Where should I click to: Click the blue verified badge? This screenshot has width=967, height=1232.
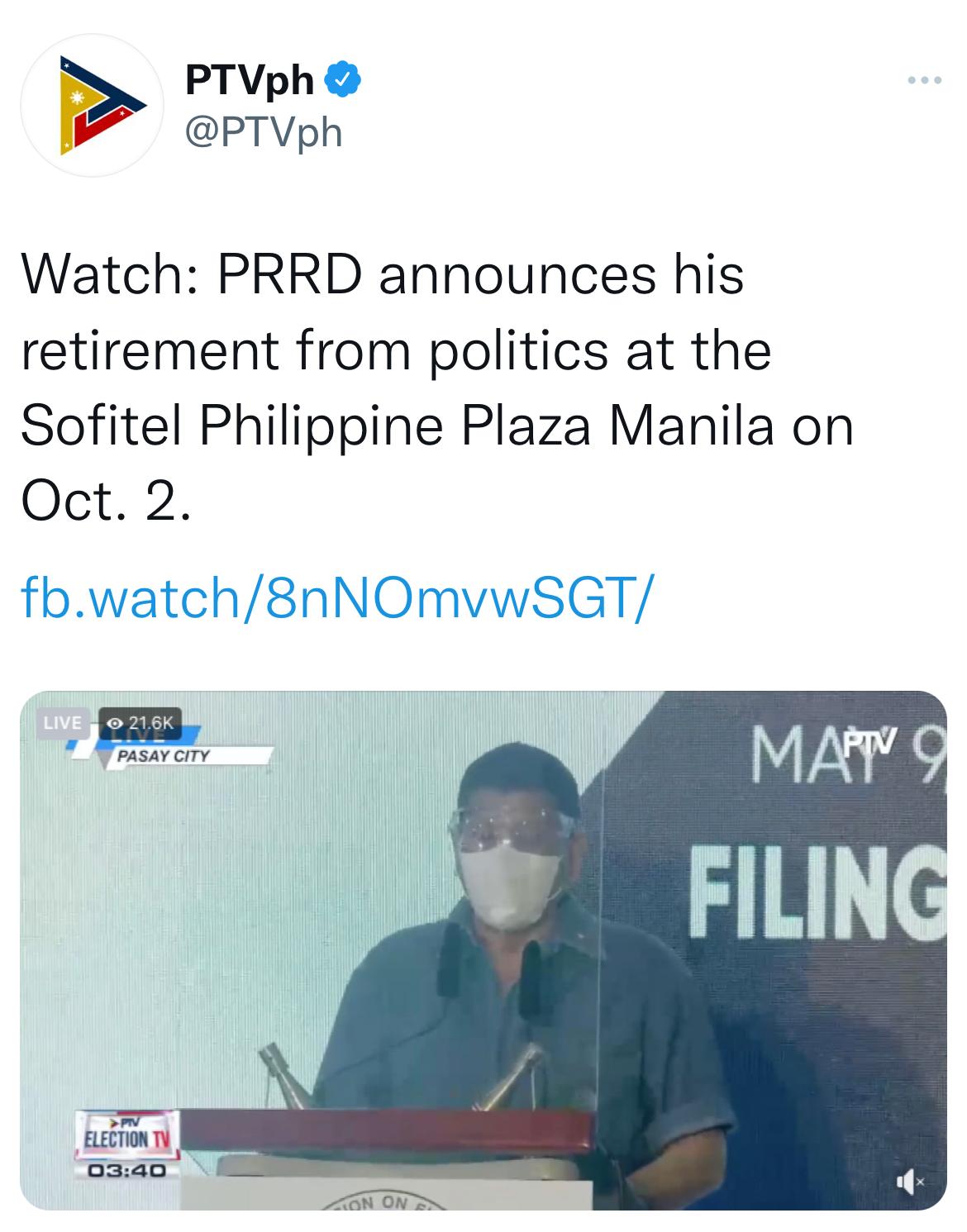coord(344,80)
